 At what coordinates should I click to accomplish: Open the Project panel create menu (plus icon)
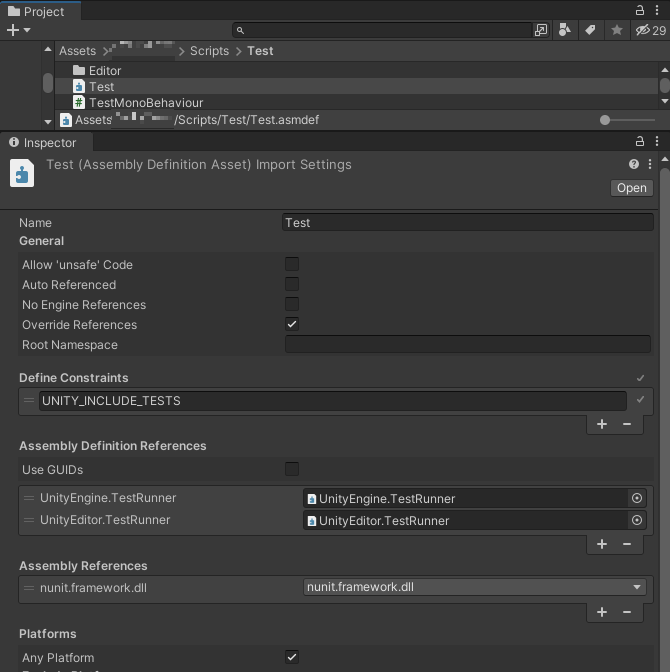pyautogui.click(x=18, y=30)
